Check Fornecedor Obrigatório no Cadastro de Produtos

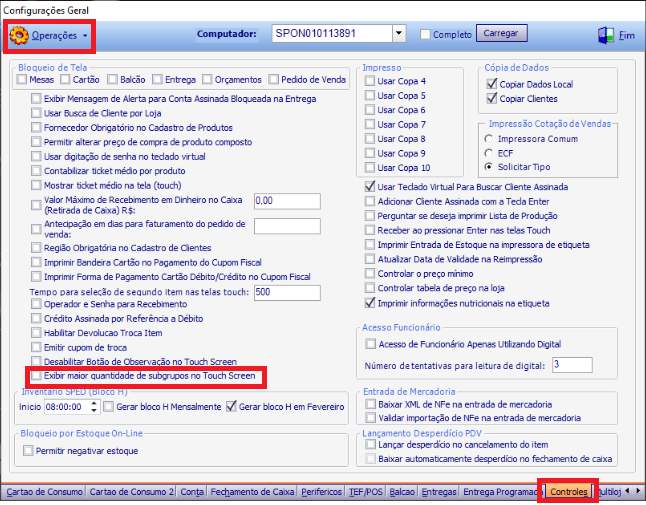coord(36,127)
